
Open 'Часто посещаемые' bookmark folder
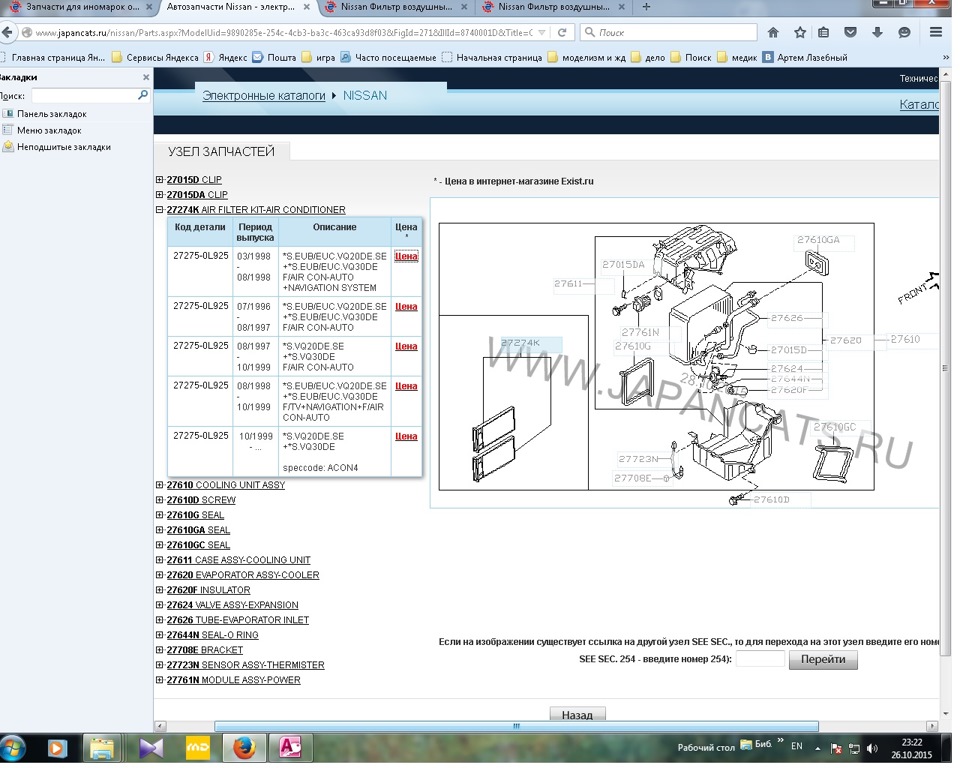coord(389,58)
